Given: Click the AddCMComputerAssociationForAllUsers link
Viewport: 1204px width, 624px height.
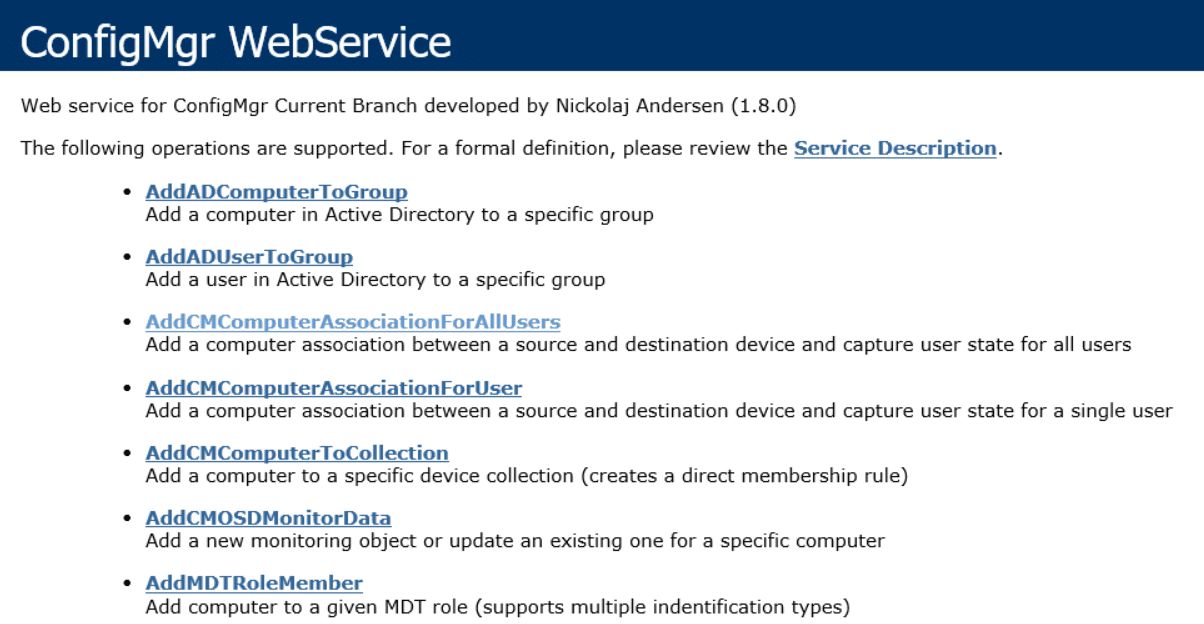Looking at the screenshot, I should [353, 322].
